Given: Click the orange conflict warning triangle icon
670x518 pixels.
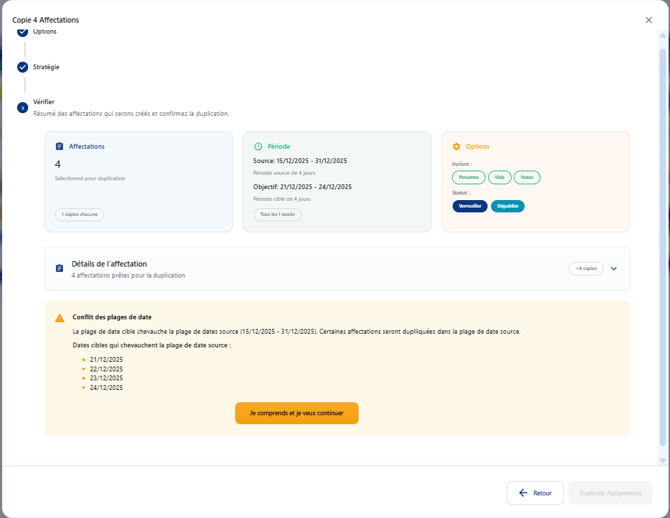Looking at the screenshot, I should click(x=60, y=318).
